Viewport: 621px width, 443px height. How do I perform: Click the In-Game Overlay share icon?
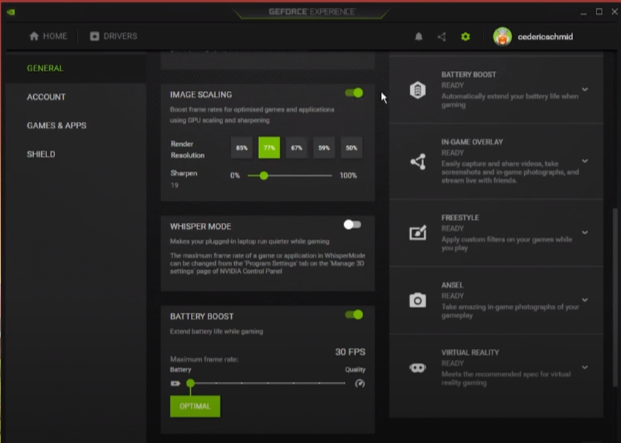[x=418, y=162]
